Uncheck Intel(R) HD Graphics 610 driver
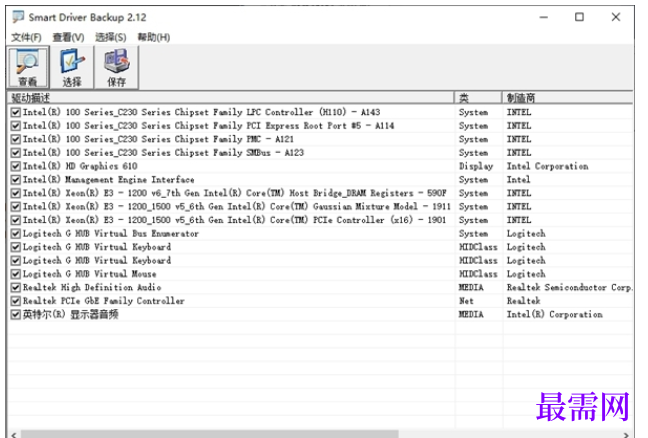Viewport: 648px width, 438px height. pyautogui.click(x=16, y=166)
